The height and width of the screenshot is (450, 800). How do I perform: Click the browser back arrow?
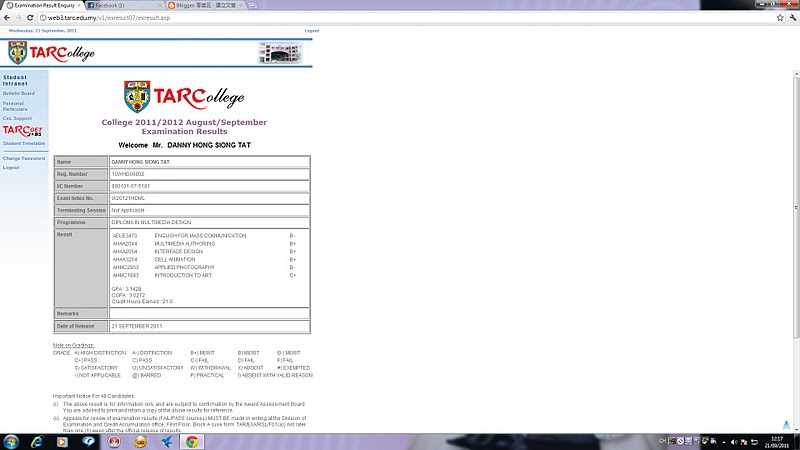pyautogui.click(x=7, y=17)
